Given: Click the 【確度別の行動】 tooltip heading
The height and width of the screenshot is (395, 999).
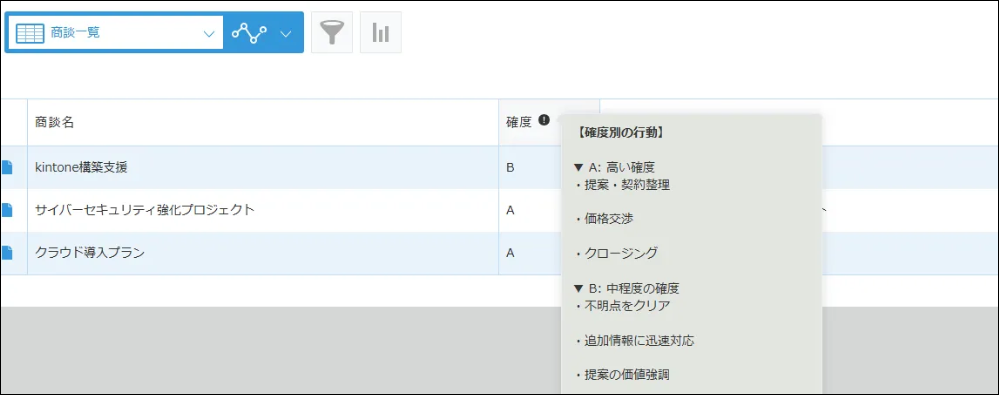Looking at the screenshot, I should [x=619, y=133].
